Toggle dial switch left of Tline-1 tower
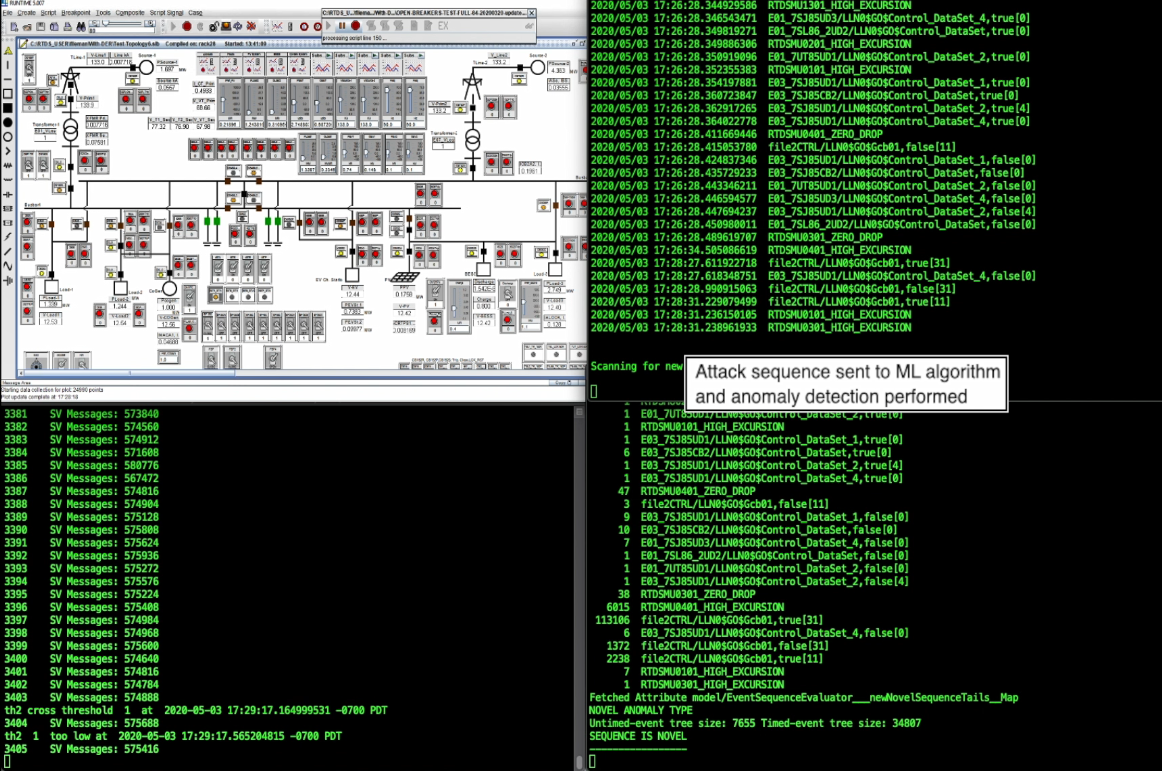1162x771 pixels. point(29,69)
